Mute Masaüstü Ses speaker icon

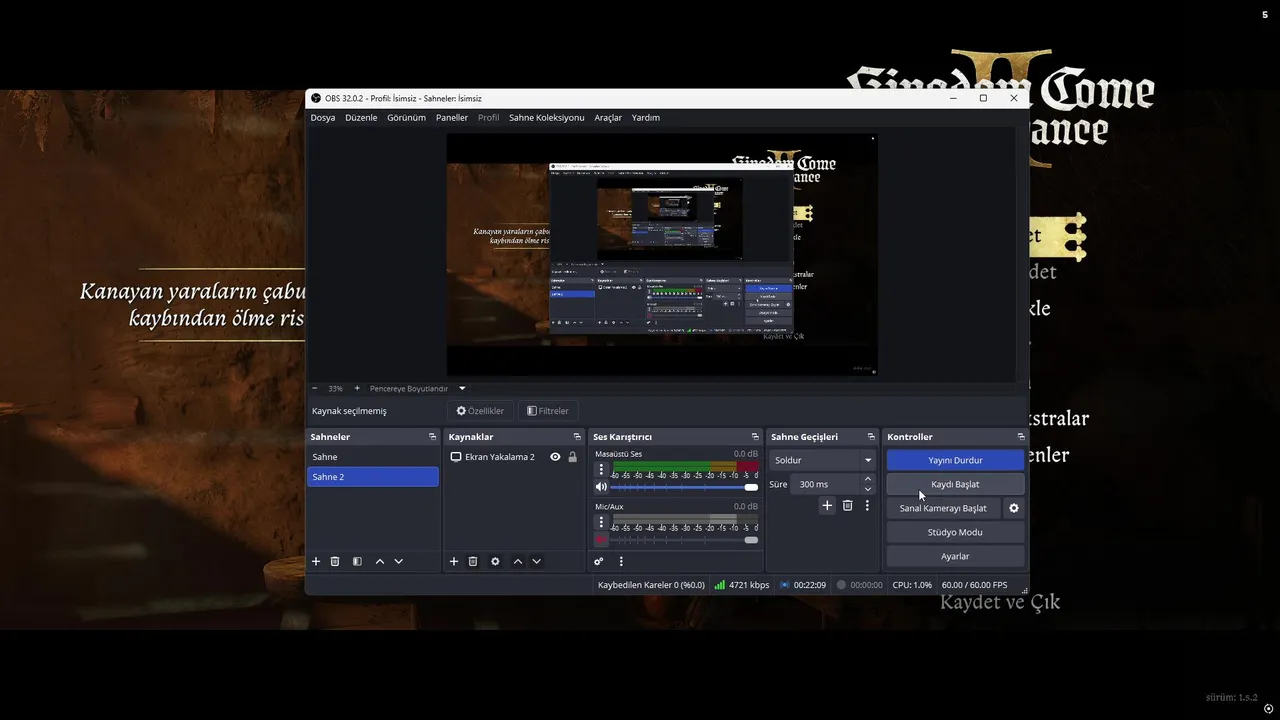point(601,487)
